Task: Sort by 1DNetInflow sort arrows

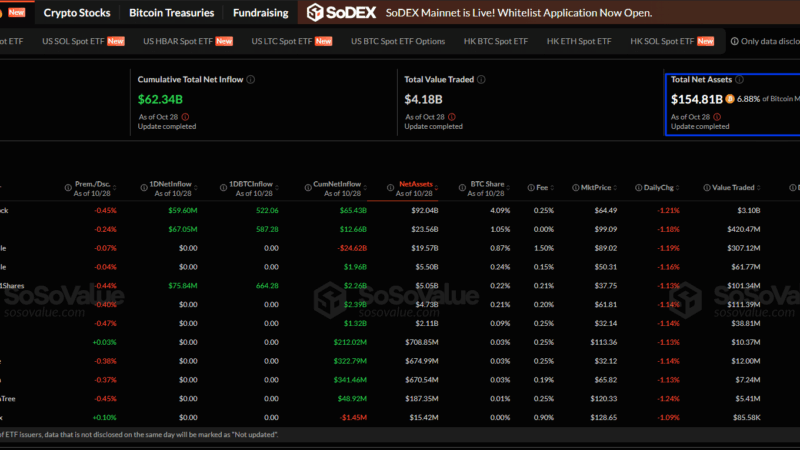Action: pyautogui.click(x=195, y=188)
